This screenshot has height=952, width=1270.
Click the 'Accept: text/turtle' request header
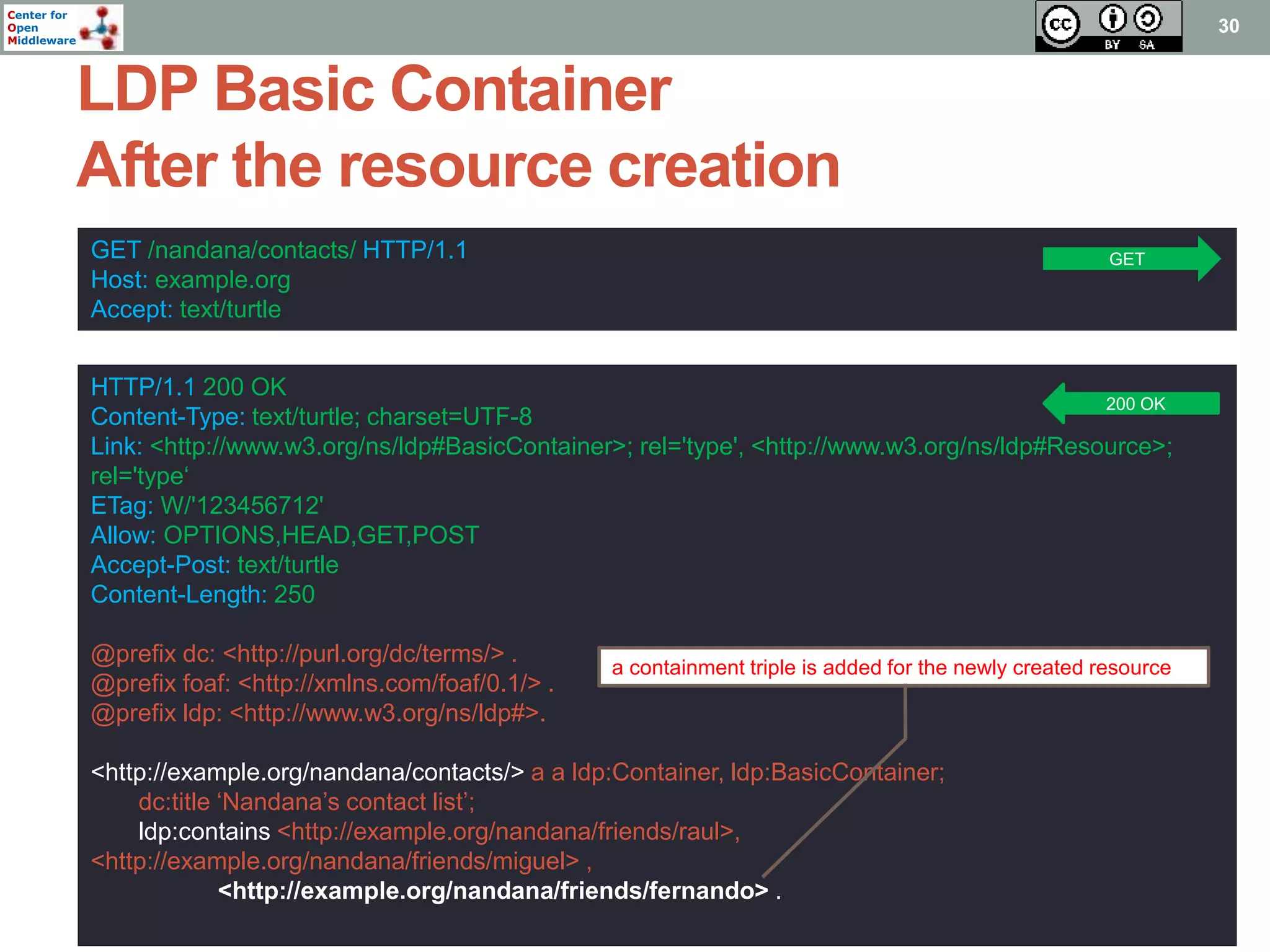(x=186, y=309)
